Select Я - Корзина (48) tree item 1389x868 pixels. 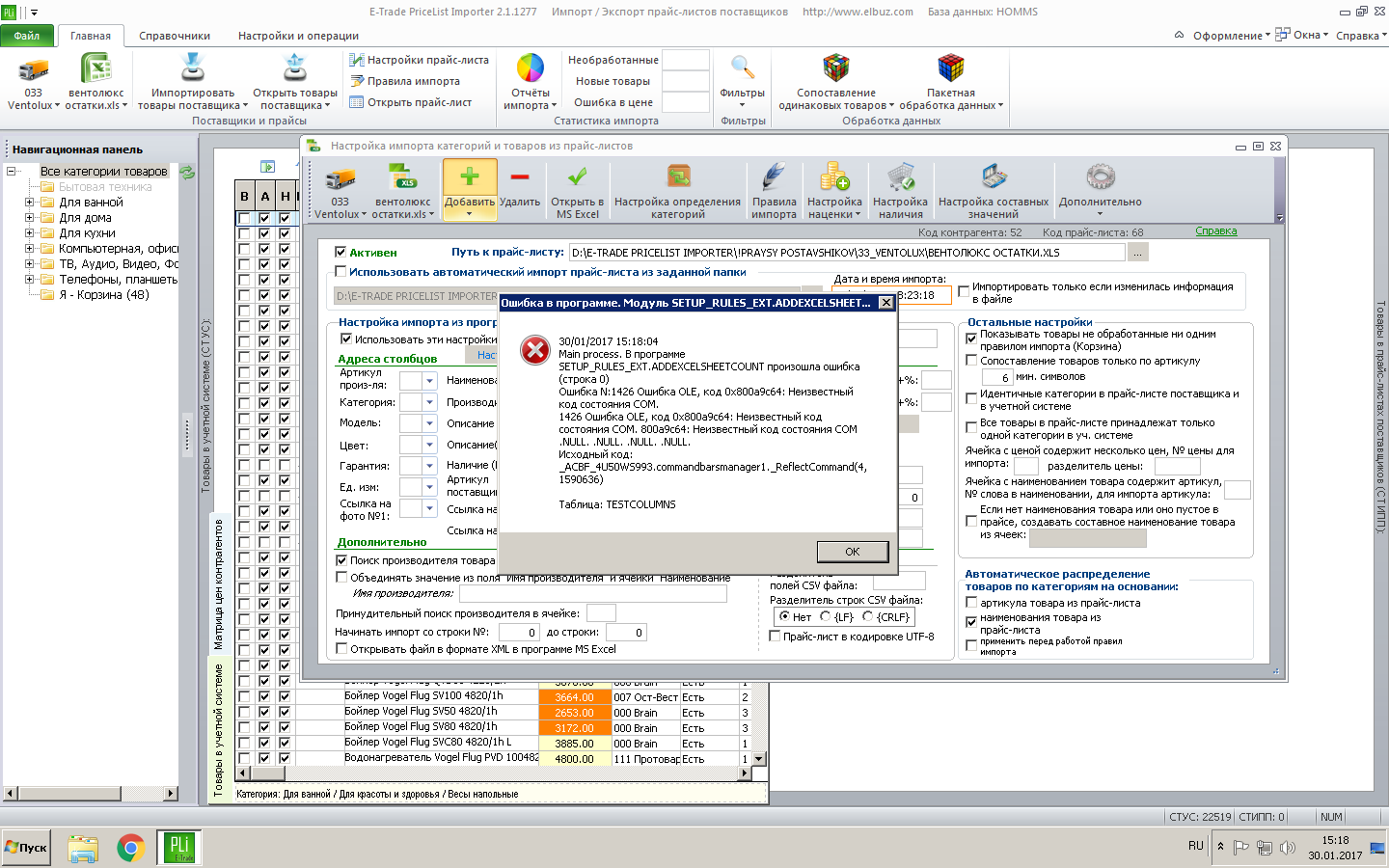click(104, 295)
